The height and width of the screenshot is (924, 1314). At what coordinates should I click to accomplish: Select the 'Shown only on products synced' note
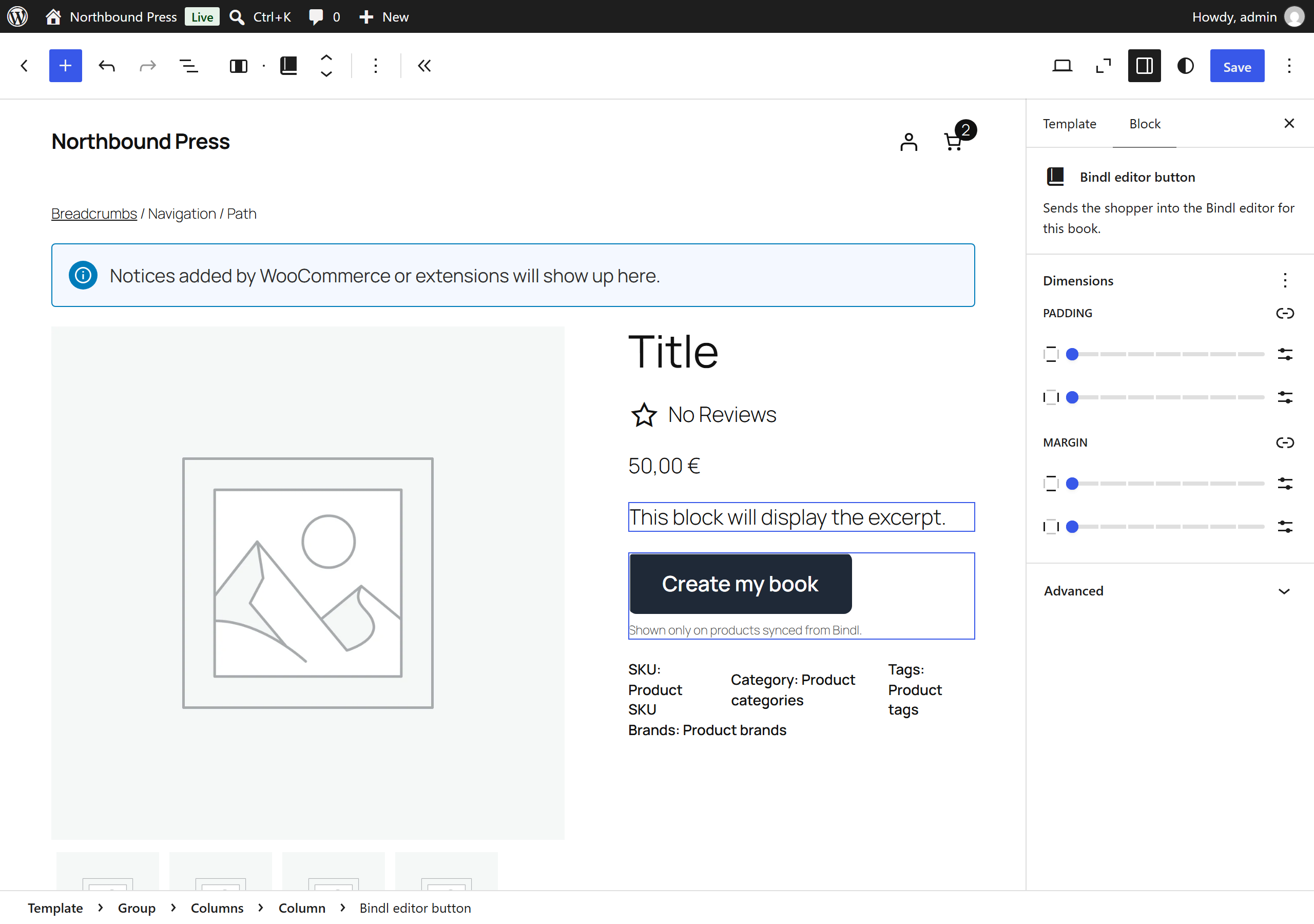tap(745, 630)
